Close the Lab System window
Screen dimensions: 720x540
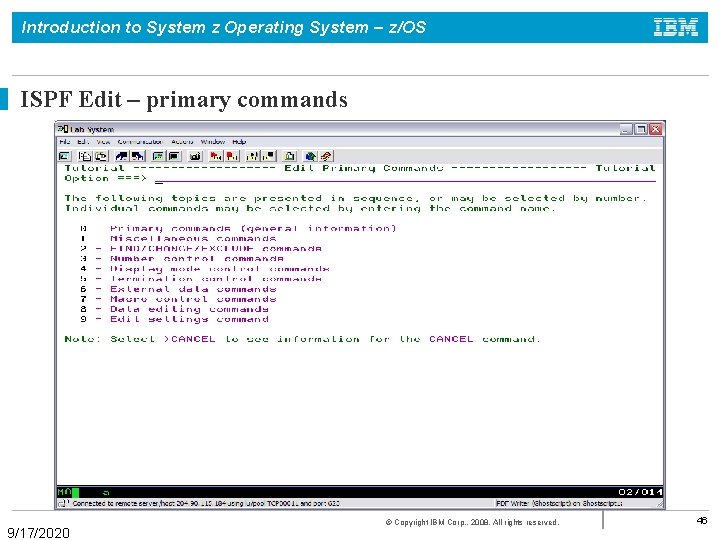pyautogui.click(x=656, y=129)
